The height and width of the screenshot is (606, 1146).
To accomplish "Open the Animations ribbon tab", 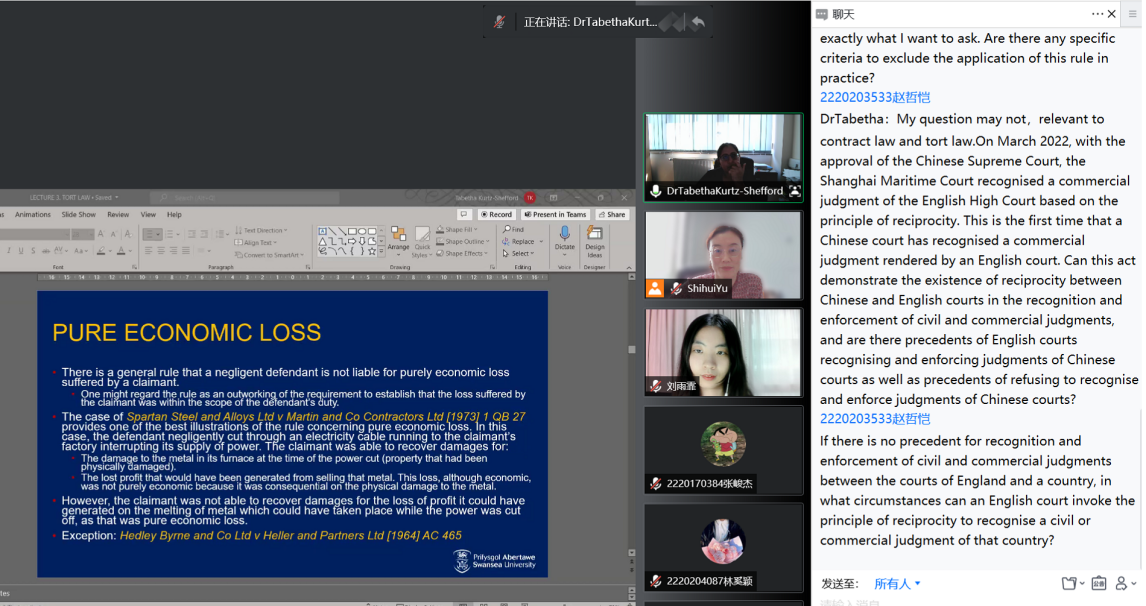I will [x=33, y=215].
